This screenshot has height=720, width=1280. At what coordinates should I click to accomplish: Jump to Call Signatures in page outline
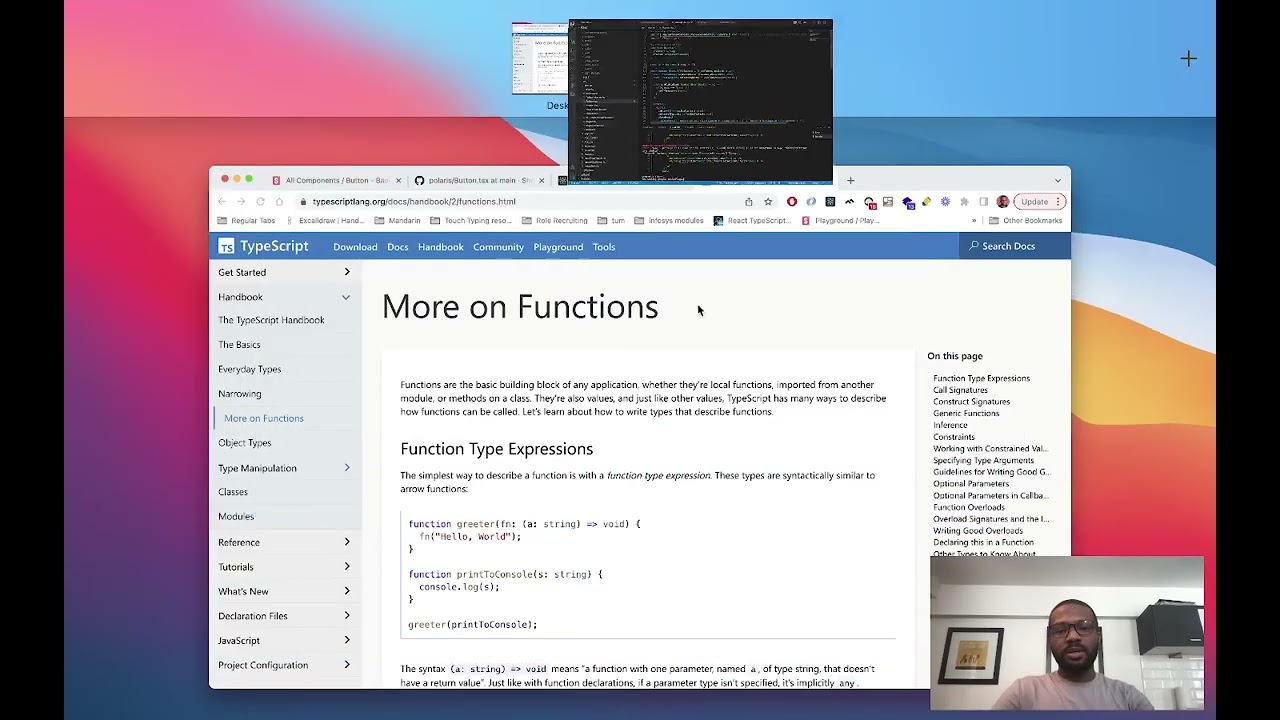point(960,390)
